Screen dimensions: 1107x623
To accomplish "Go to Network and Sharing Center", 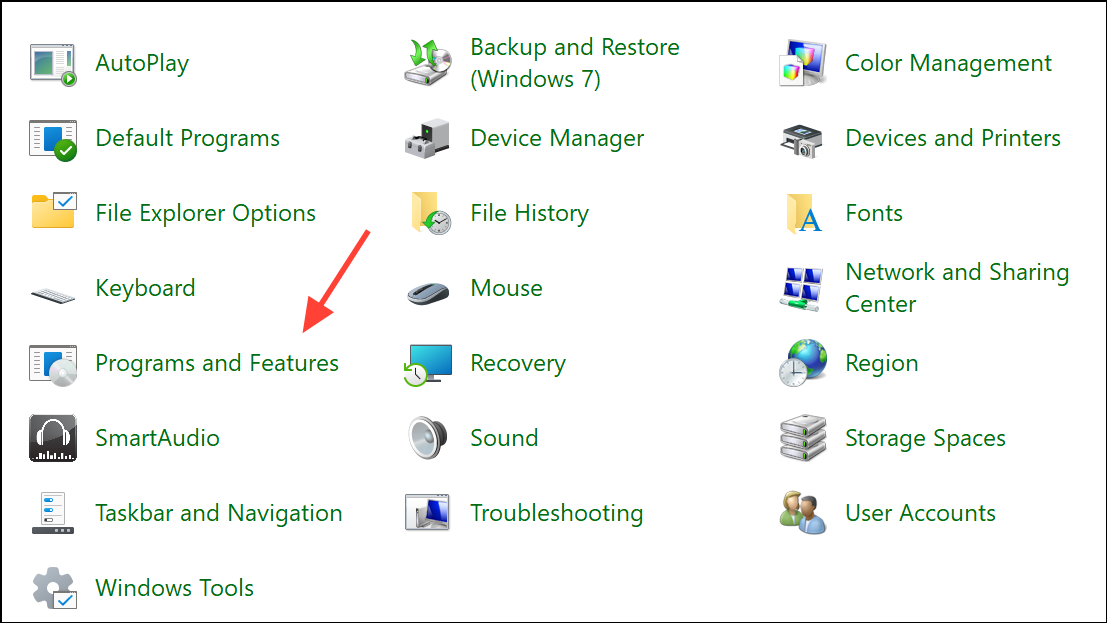I will (x=956, y=288).
